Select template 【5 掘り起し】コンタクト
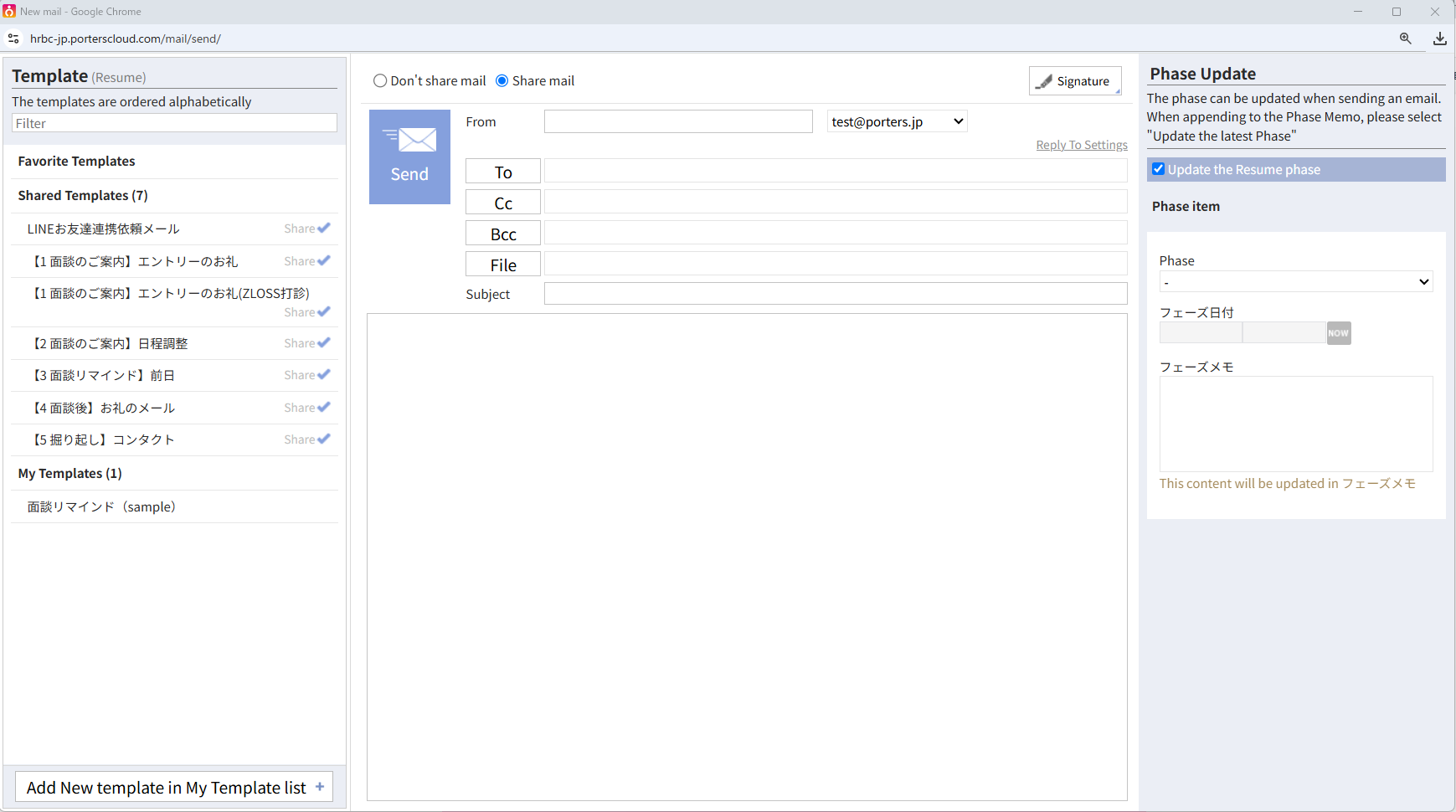The width and height of the screenshot is (1456, 812). [102, 439]
